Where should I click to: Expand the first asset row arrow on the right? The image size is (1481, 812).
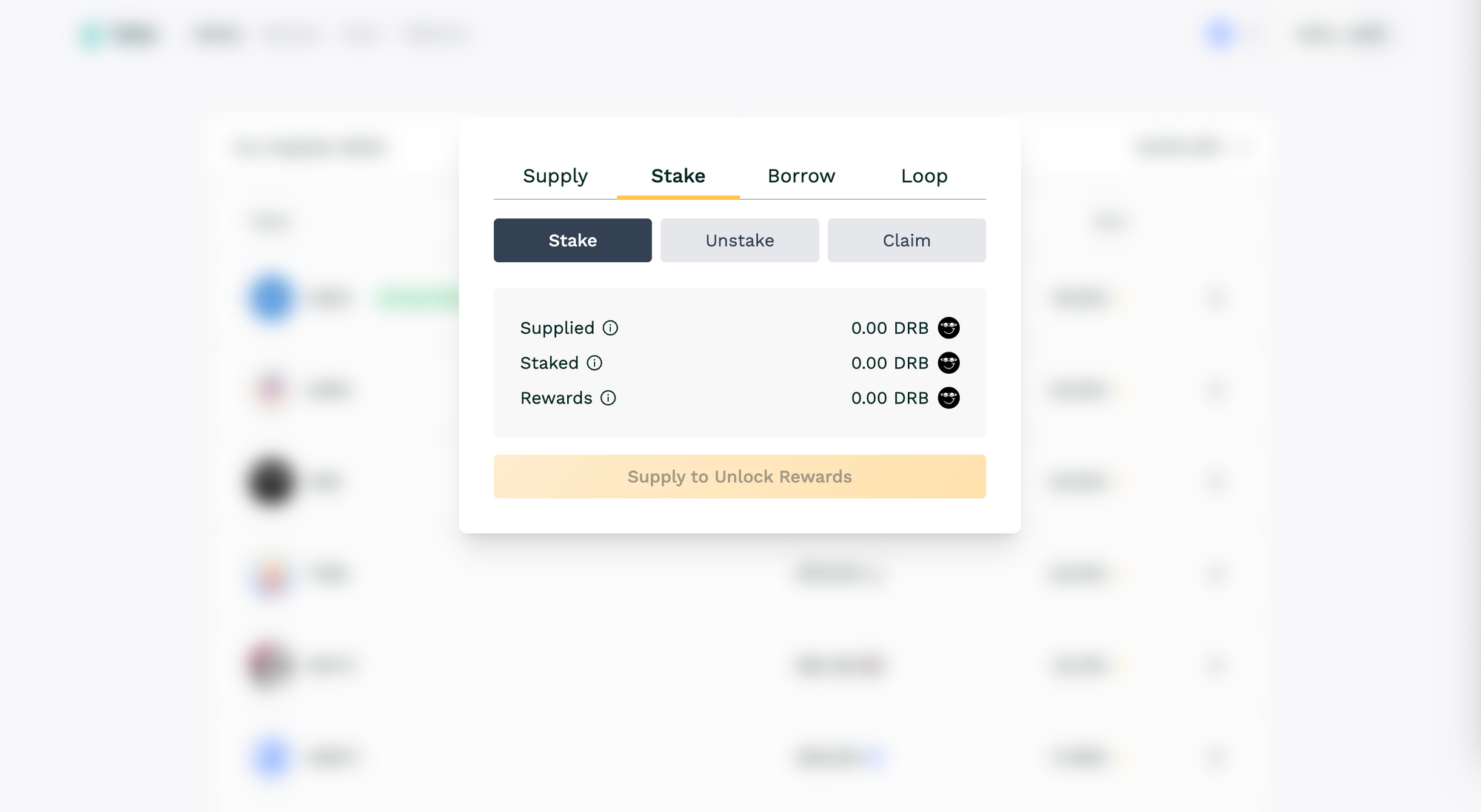(1217, 298)
